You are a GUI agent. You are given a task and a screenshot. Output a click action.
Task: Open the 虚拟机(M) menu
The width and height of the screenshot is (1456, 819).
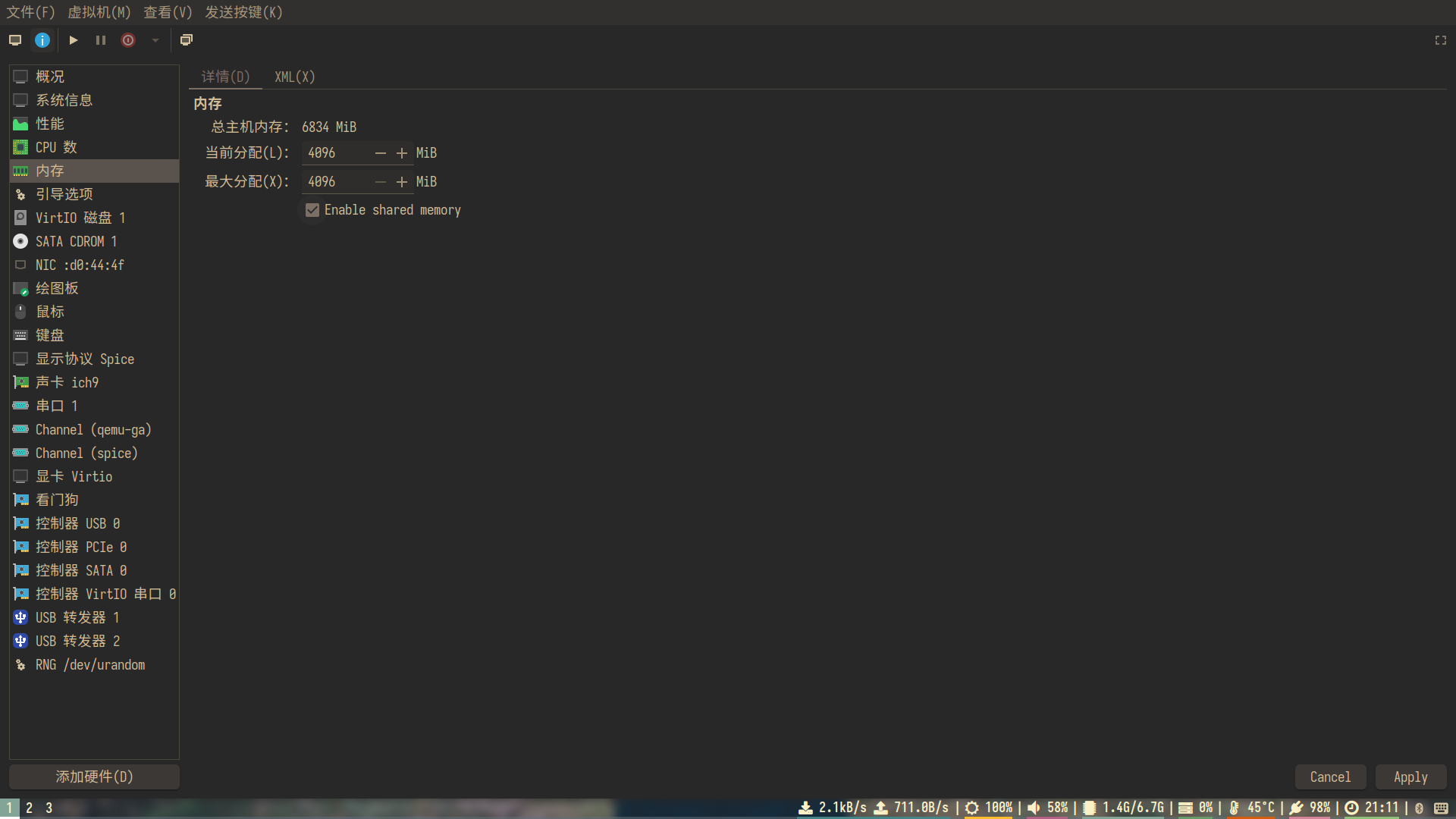pyautogui.click(x=99, y=12)
